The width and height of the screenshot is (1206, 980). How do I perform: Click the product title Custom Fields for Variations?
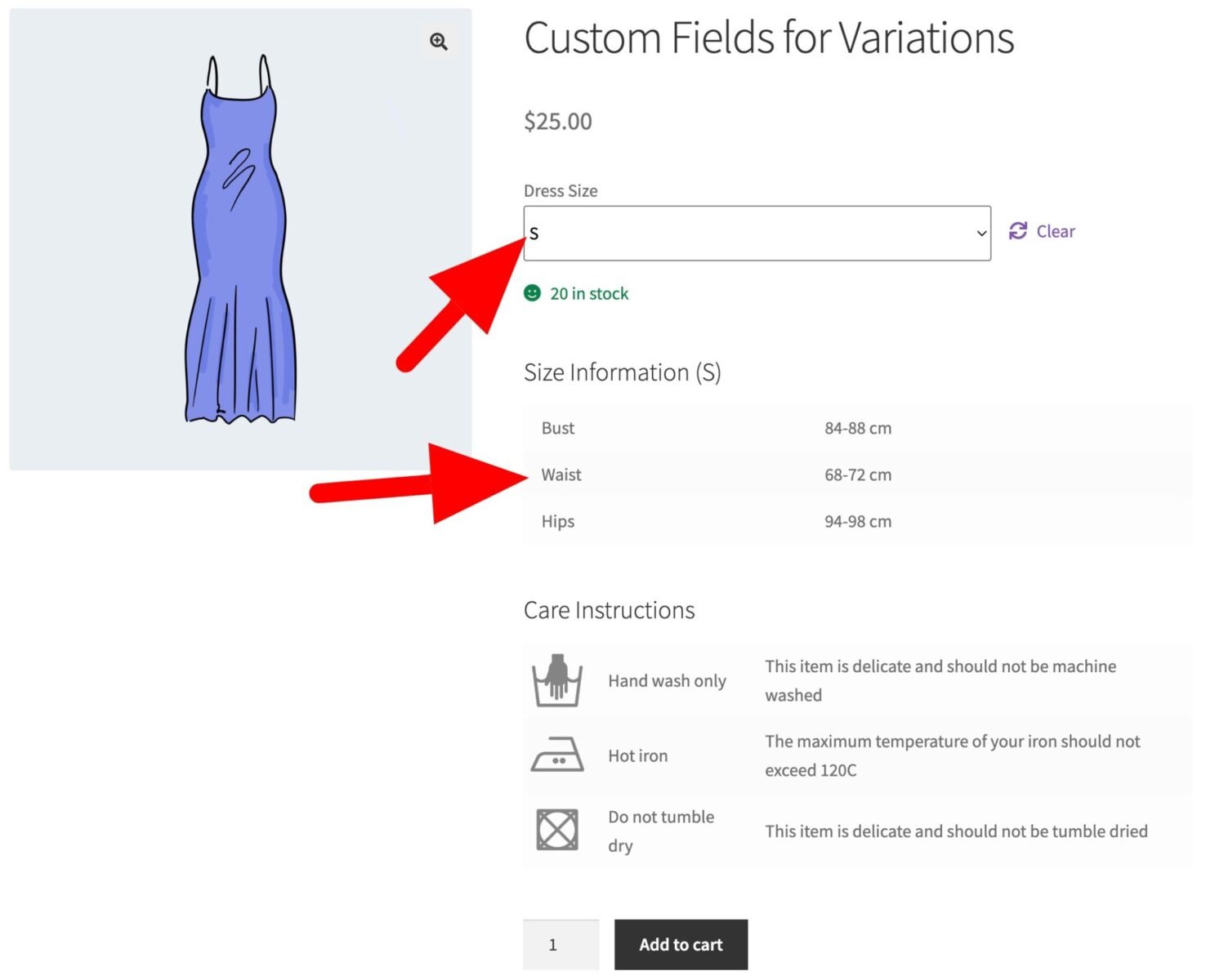(769, 37)
